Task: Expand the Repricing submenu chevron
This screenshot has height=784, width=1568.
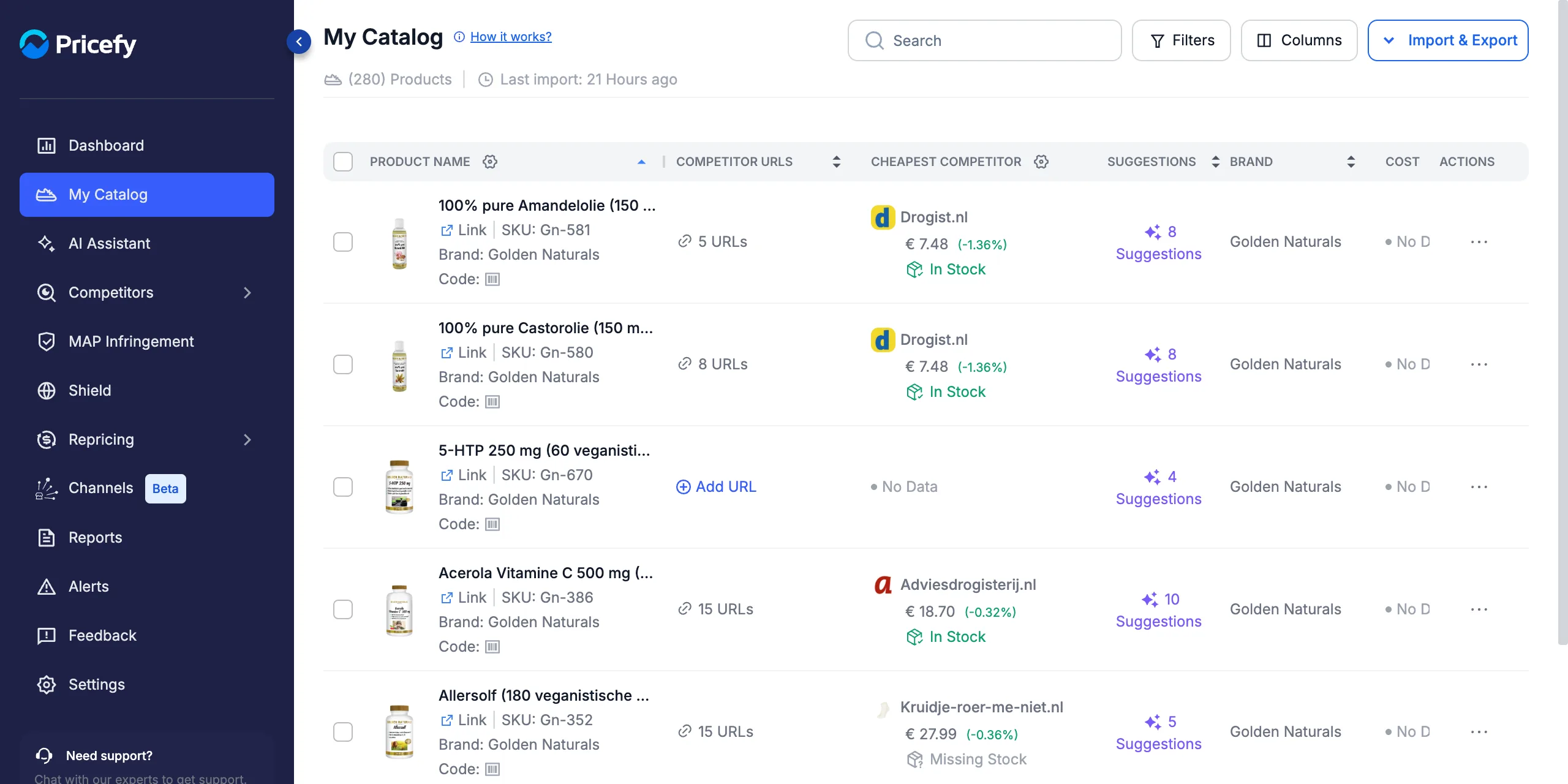Action: click(x=247, y=440)
